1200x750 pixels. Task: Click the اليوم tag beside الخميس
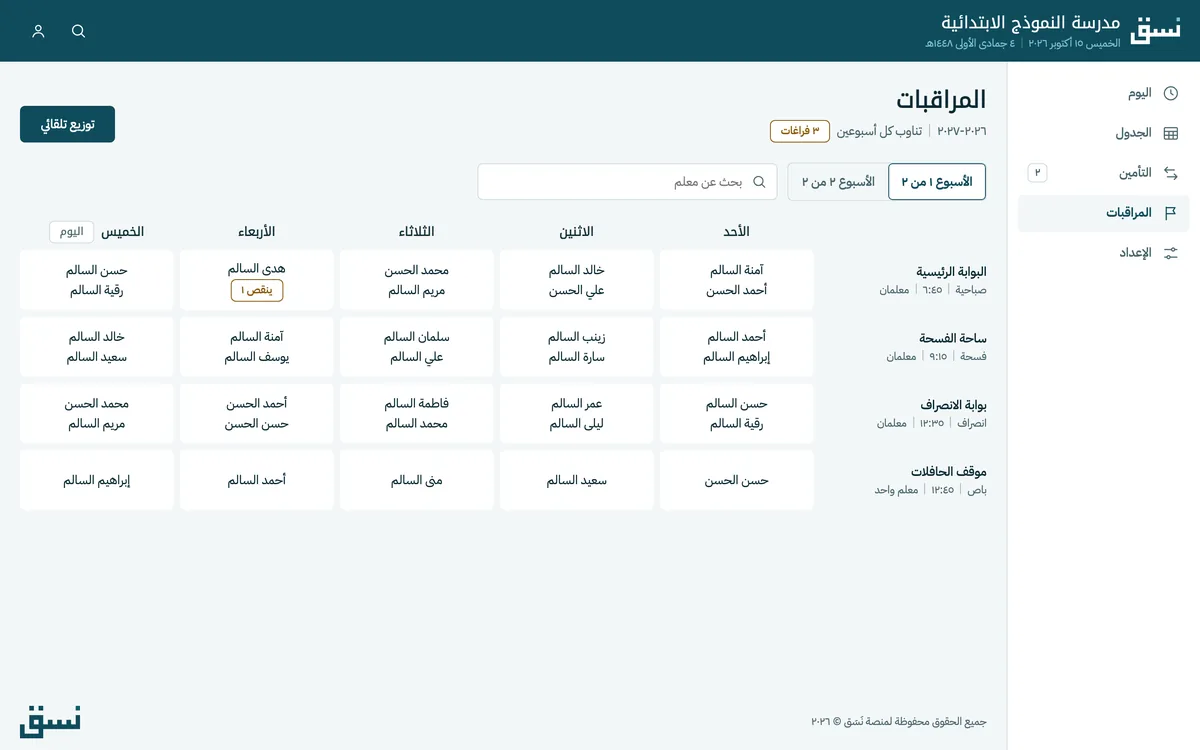point(72,232)
